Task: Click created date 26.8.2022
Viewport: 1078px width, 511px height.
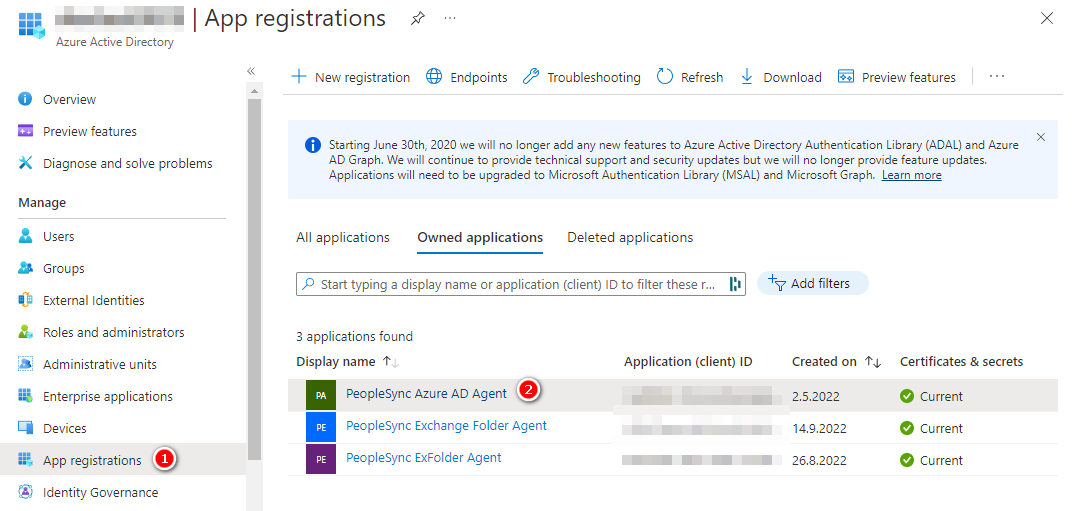Action: 819,461
